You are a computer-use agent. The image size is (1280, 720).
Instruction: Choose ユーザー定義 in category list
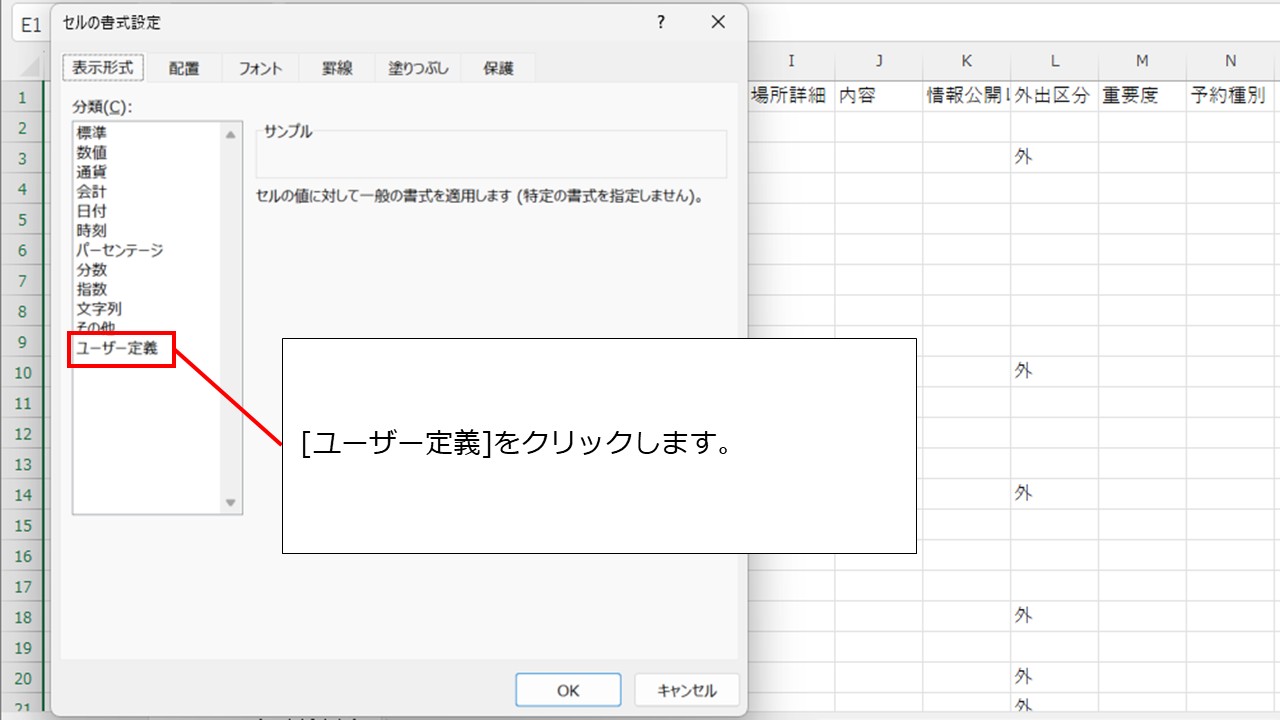pos(117,349)
